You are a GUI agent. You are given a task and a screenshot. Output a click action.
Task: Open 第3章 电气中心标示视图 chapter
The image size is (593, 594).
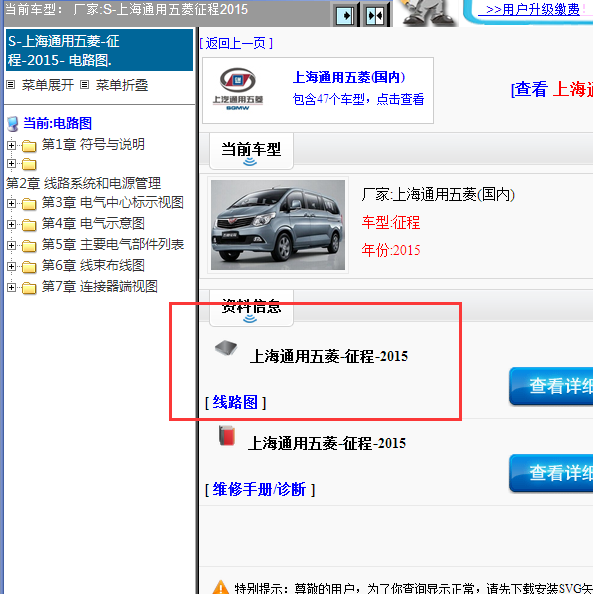113,202
